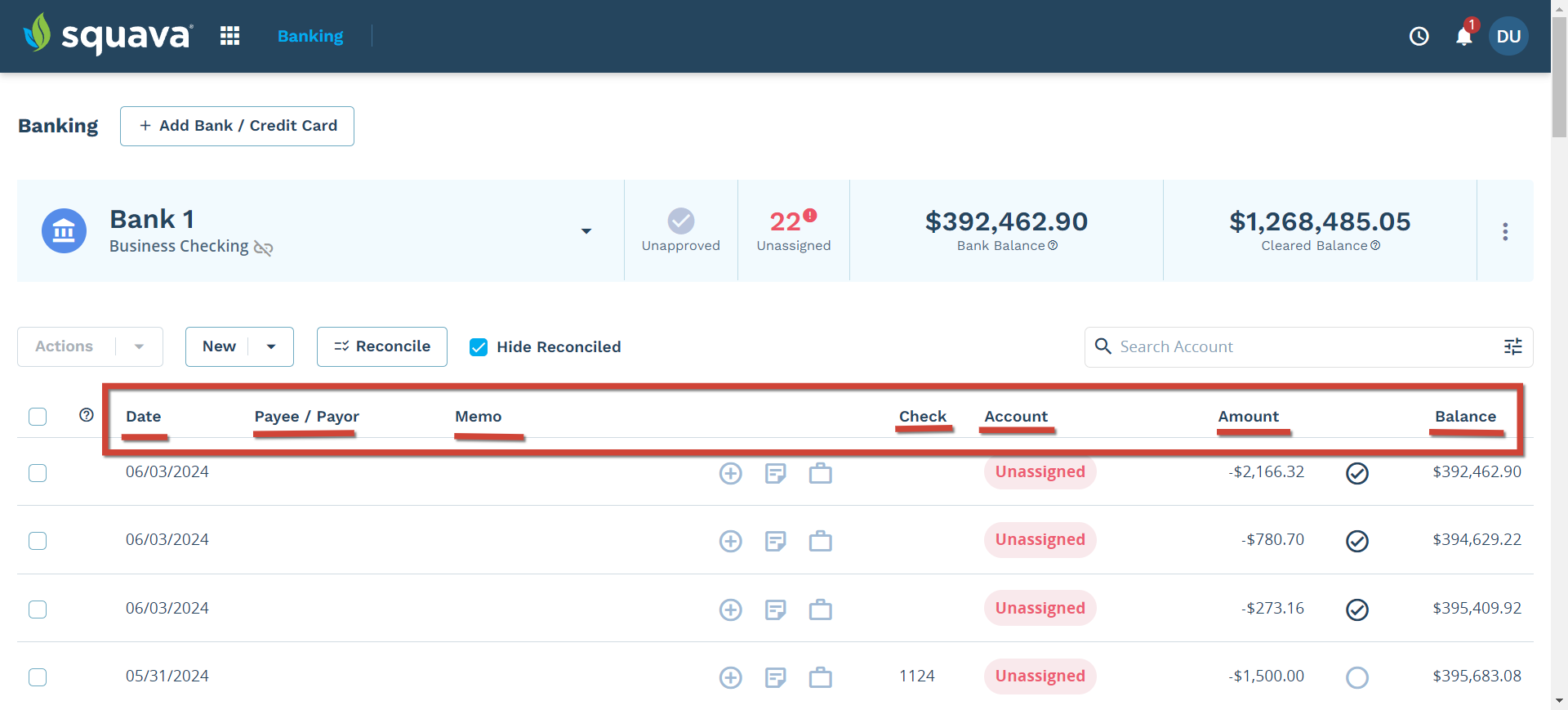The width and height of the screenshot is (1568, 710).
Task: Toggle cleared status for the -$2,166.32 transaction
Action: [x=1357, y=473]
